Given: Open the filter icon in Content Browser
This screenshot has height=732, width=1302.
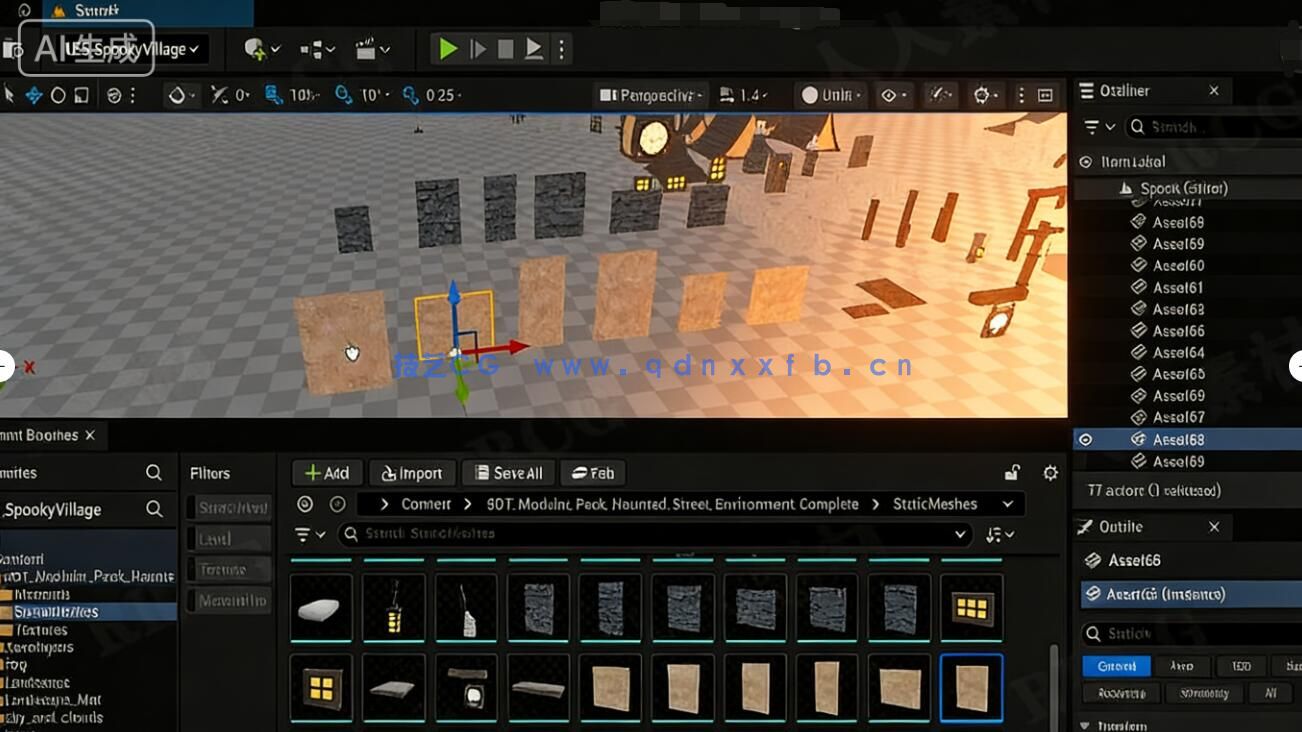Looking at the screenshot, I should click(x=305, y=534).
